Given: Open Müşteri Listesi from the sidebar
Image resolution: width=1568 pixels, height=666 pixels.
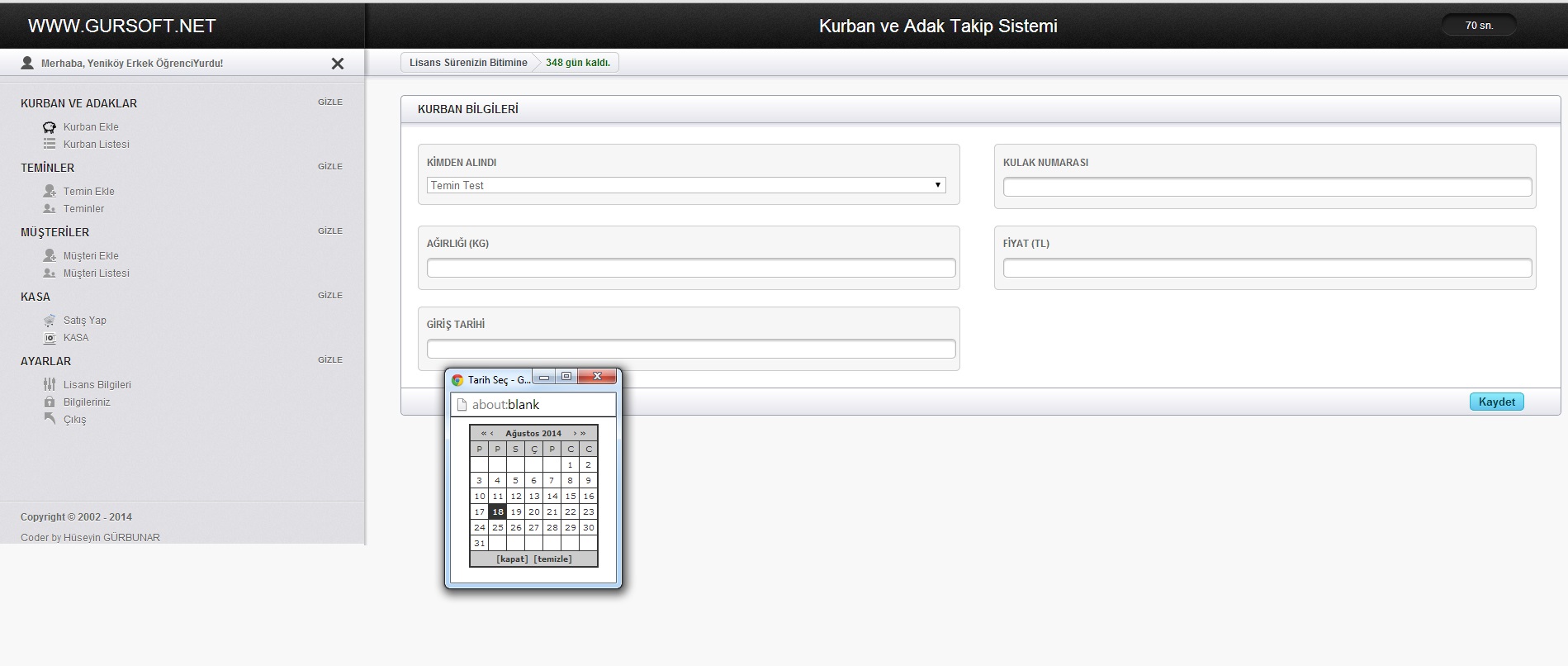Looking at the screenshot, I should click(96, 274).
